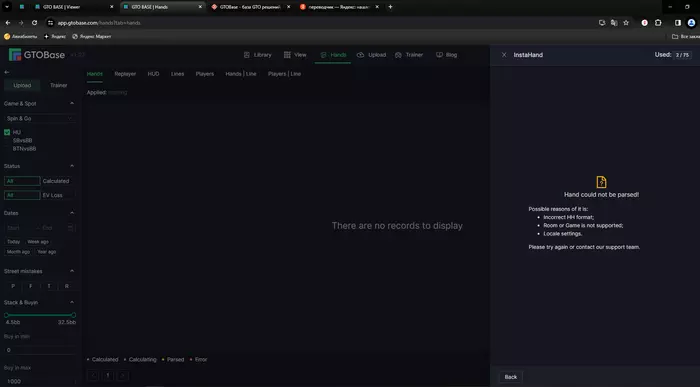
Task: Click the Back button in InstaHand
Action: (x=511, y=377)
